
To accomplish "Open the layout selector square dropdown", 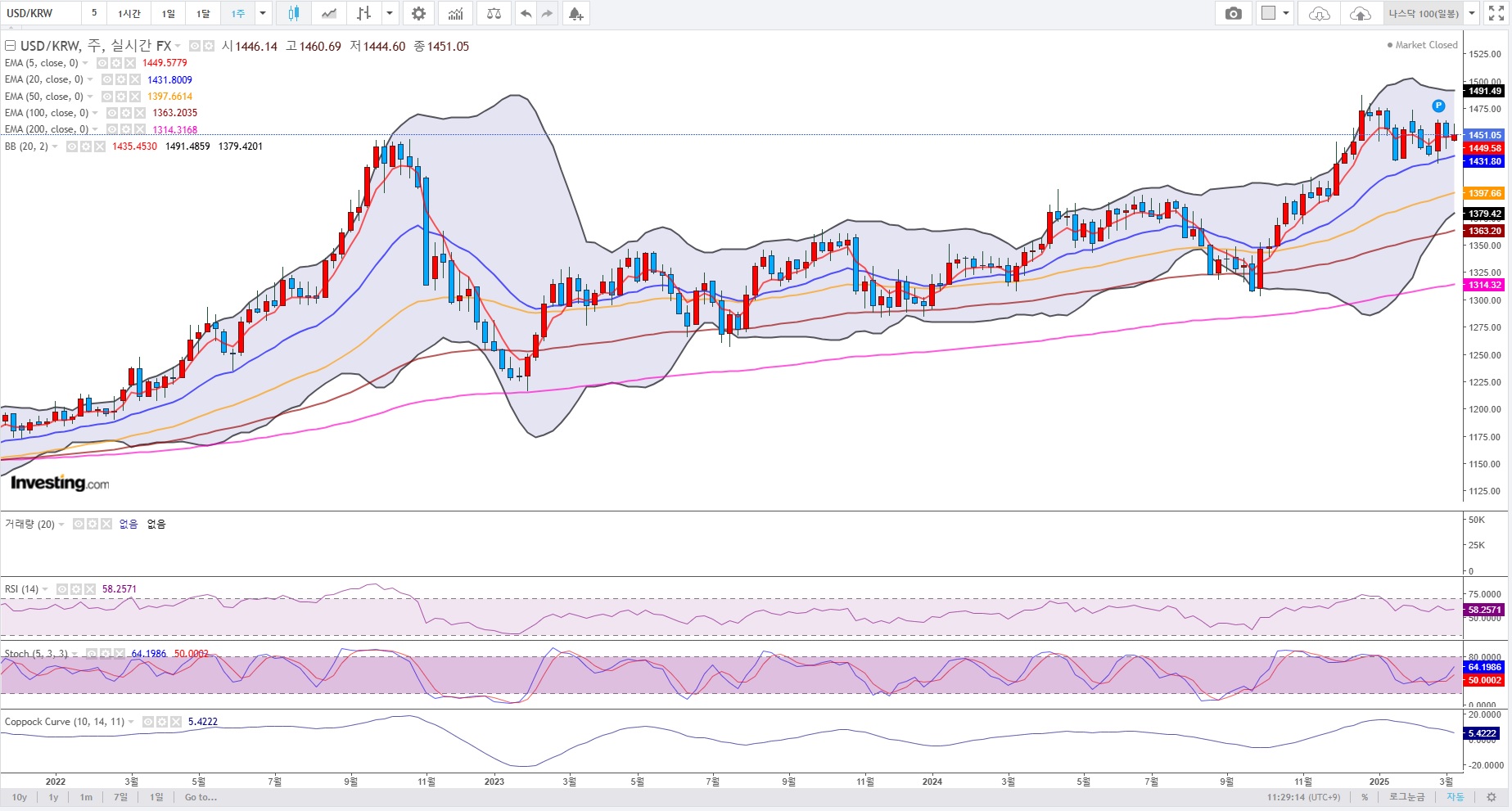I will coord(1275,13).
